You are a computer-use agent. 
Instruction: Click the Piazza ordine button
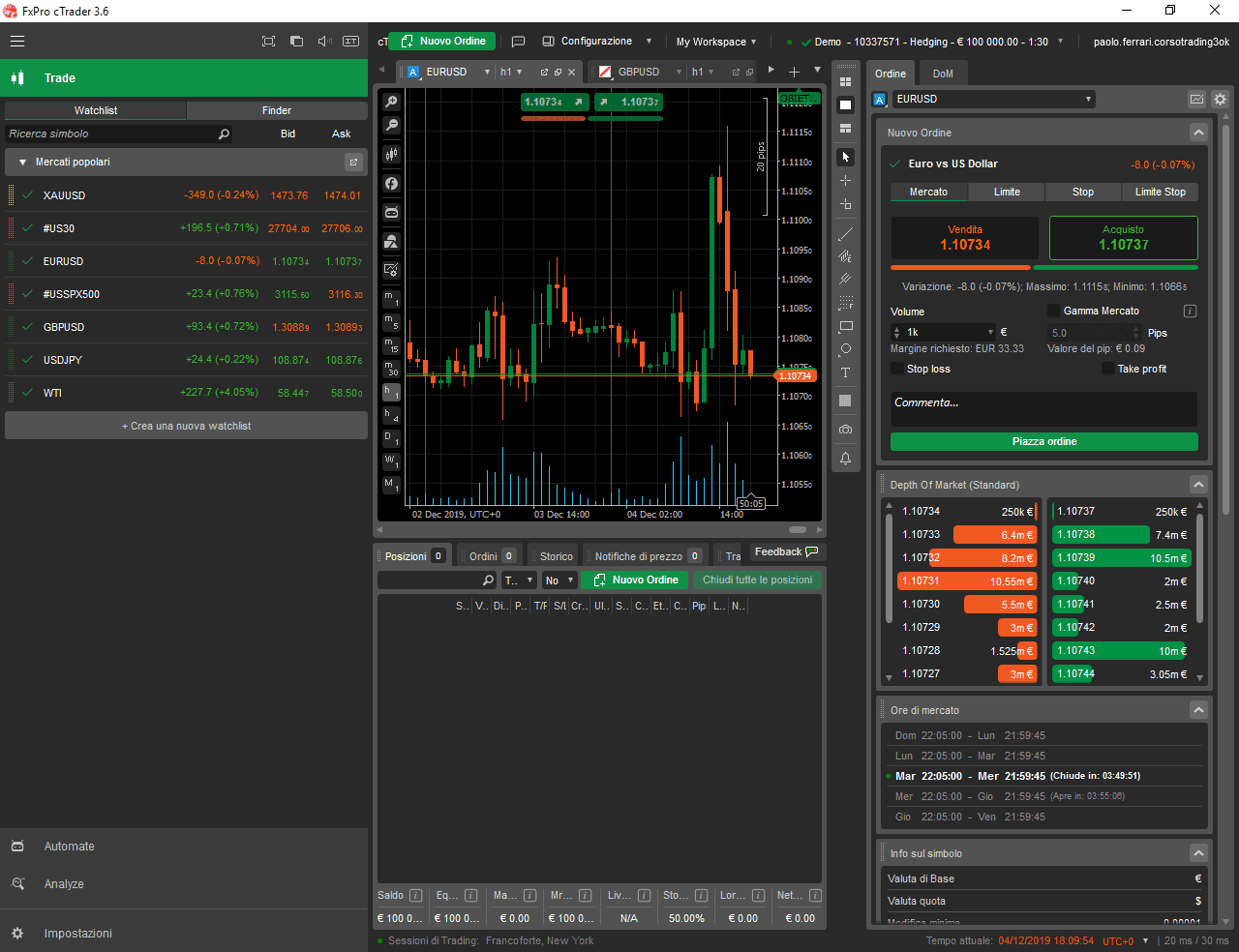[x=1044, y=441]
